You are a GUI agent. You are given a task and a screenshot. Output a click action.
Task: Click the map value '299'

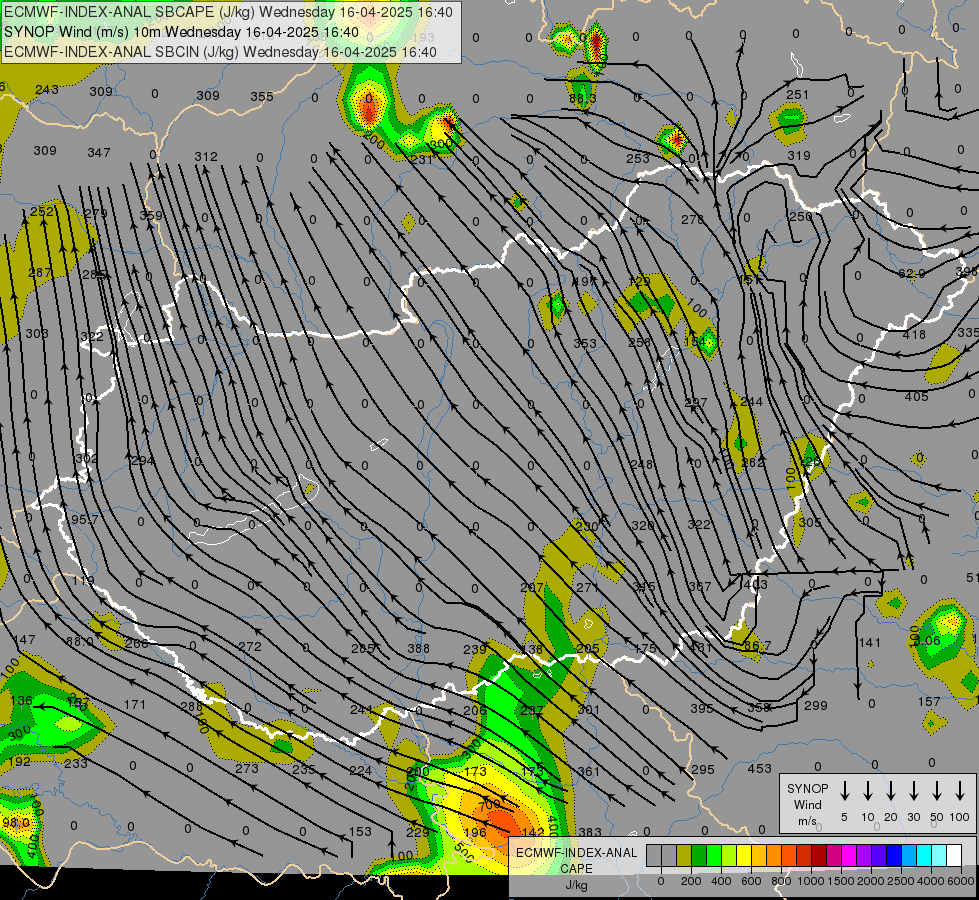815,705
